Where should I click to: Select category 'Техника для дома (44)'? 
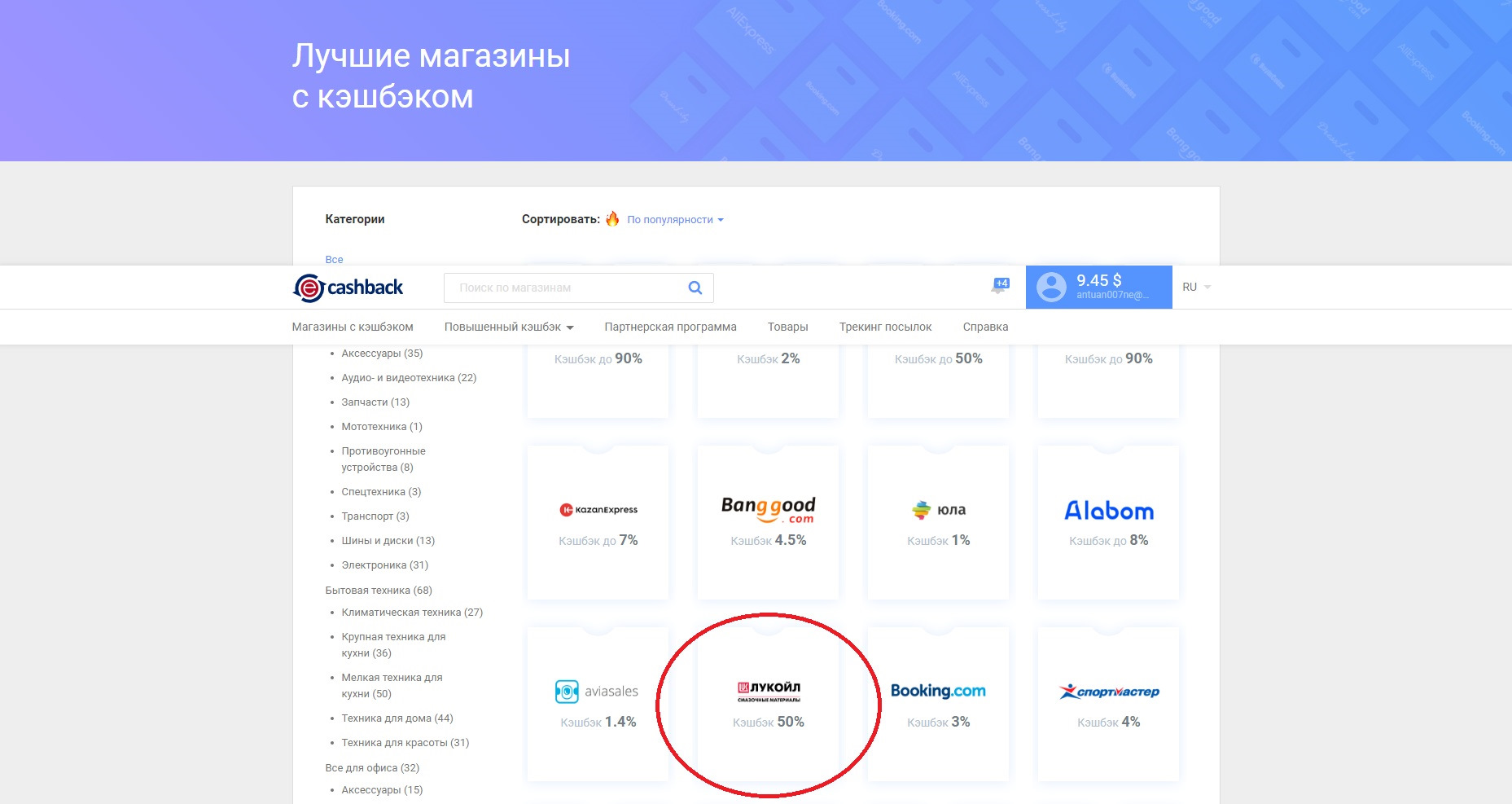pyautogui.click(x=397, y=718)
